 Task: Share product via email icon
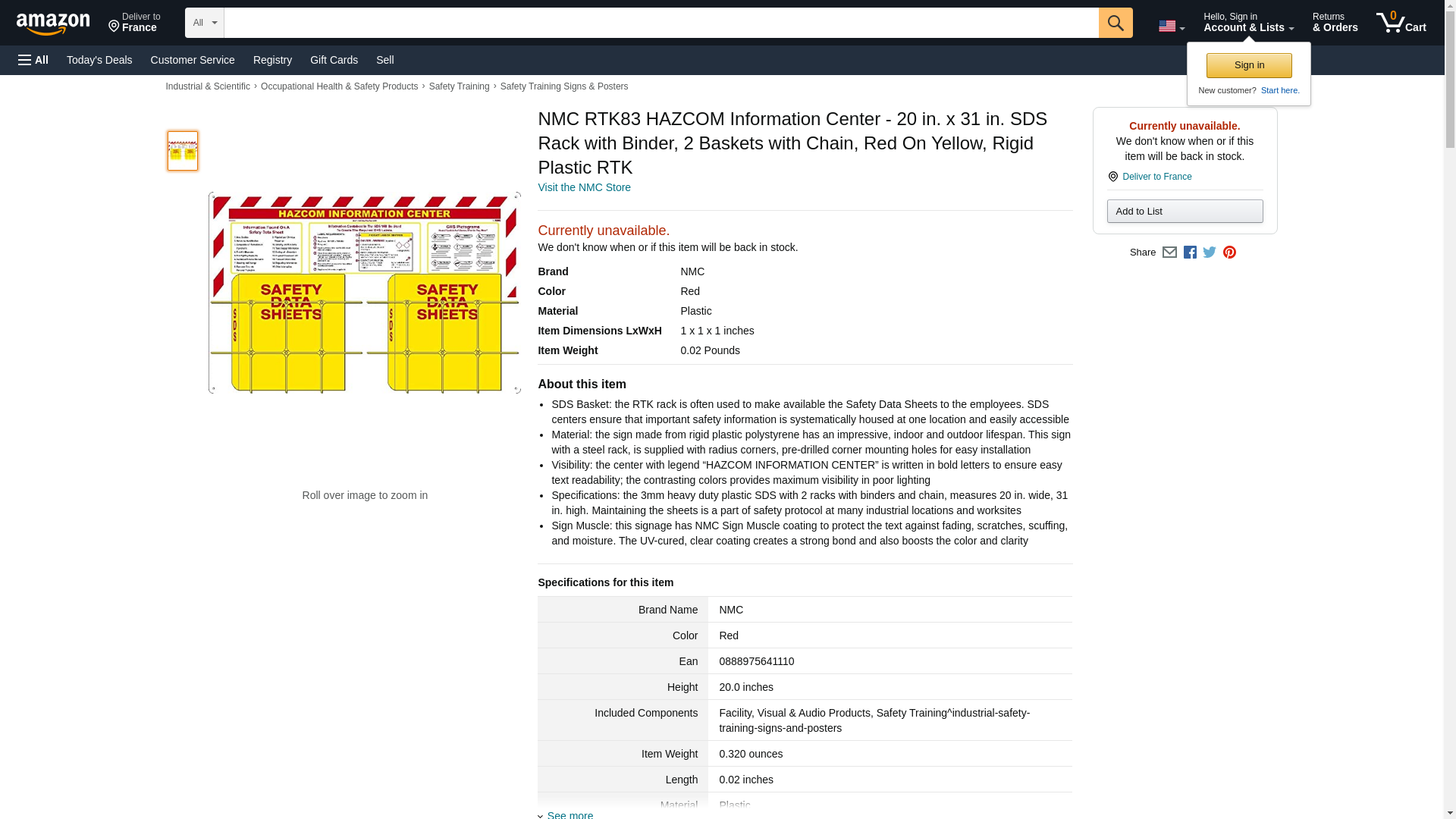tap(1169, 253)
